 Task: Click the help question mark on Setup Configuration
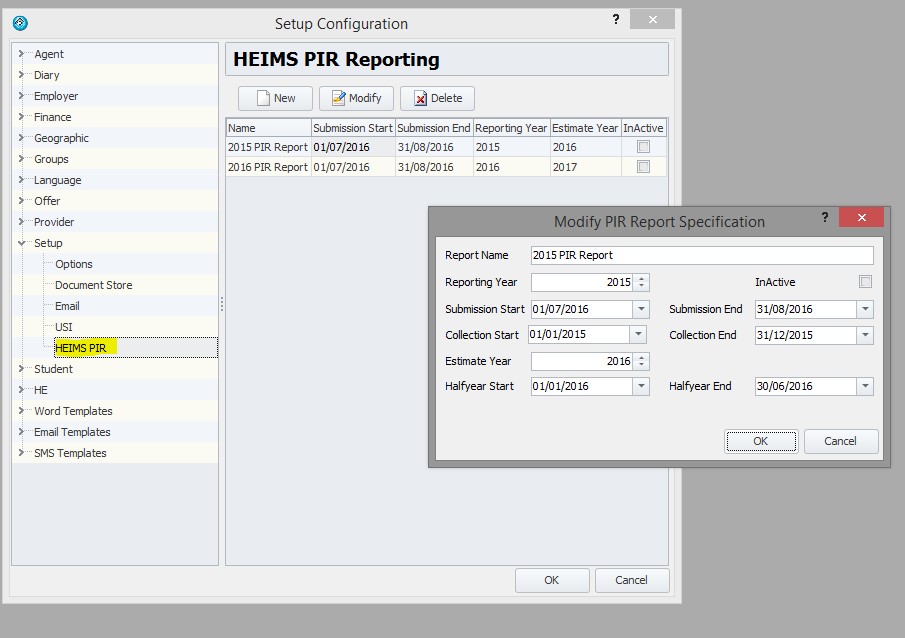click(x=615, y=18)
